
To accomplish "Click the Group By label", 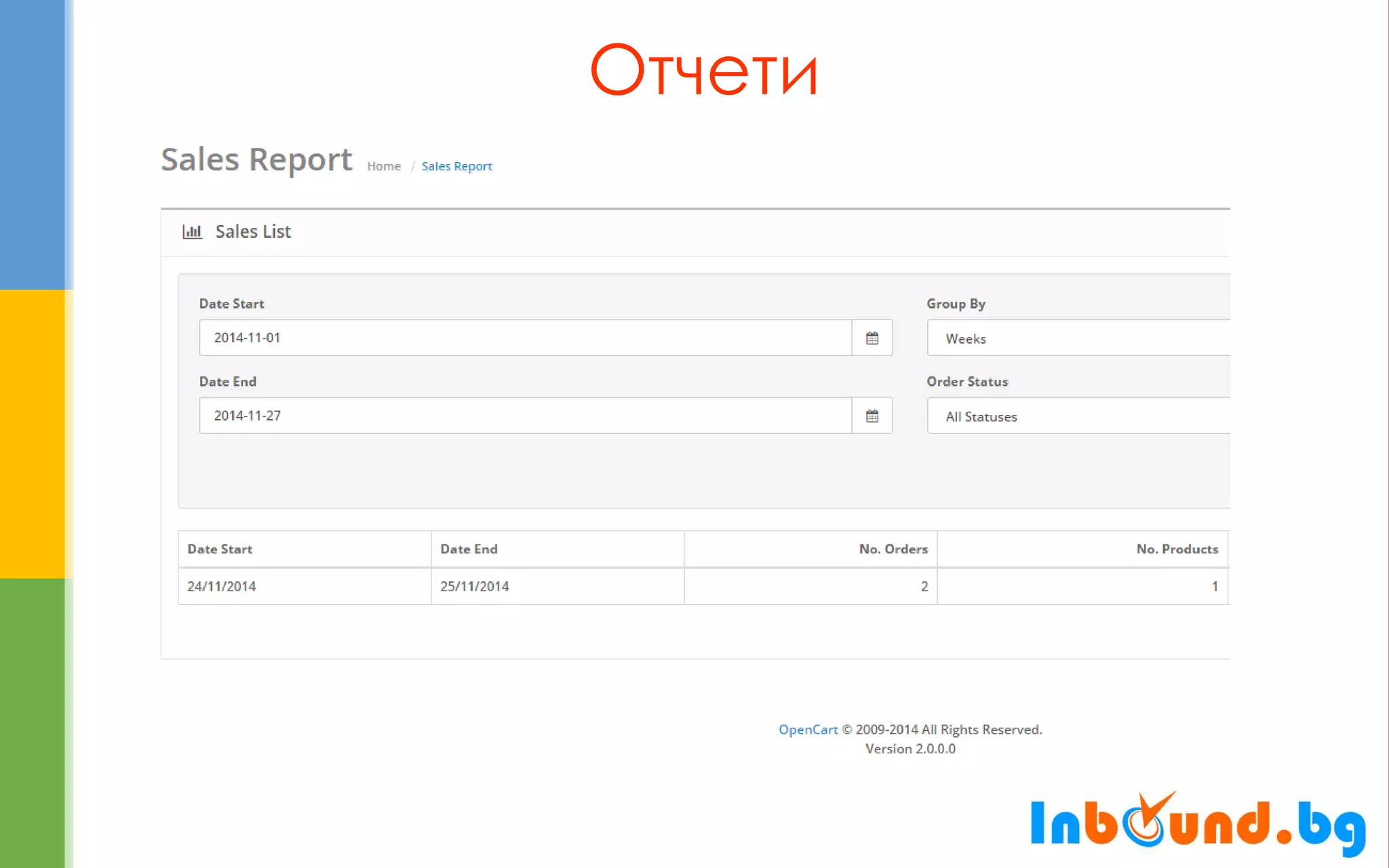I will 956,304.
